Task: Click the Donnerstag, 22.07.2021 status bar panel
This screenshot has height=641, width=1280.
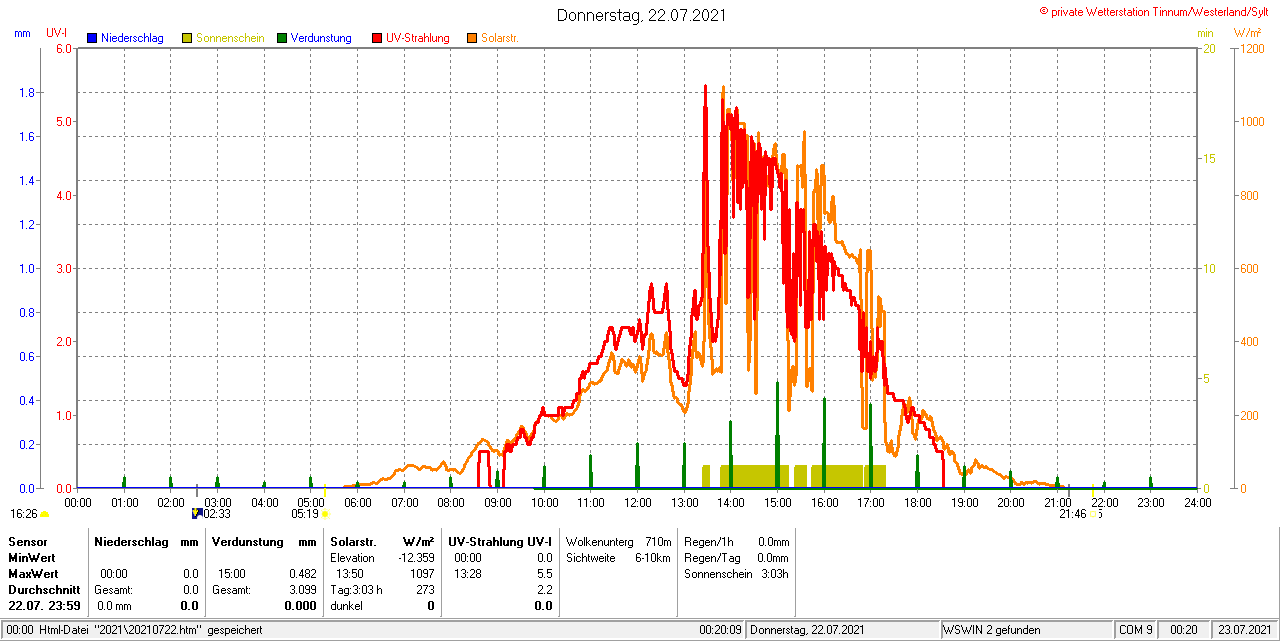Action: coord(843,630)
